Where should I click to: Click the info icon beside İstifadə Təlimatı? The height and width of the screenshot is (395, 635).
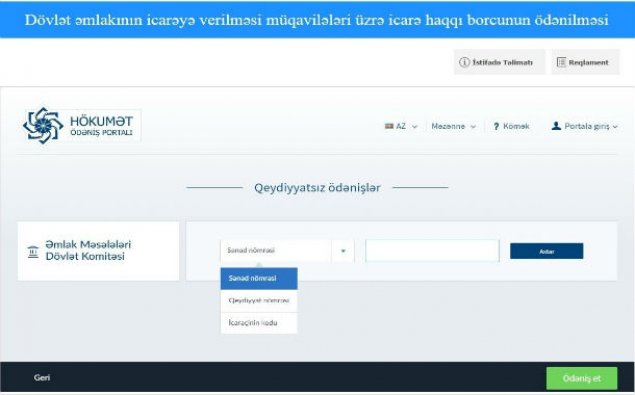(464, 62)
